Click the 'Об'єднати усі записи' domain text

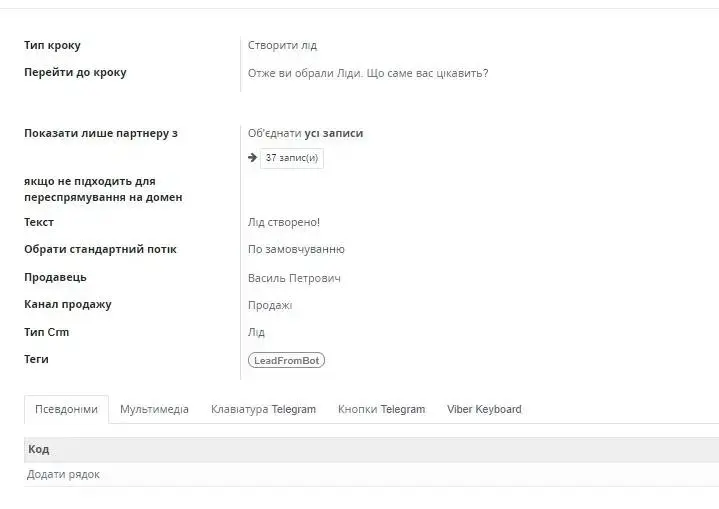[x=305, y=133]
